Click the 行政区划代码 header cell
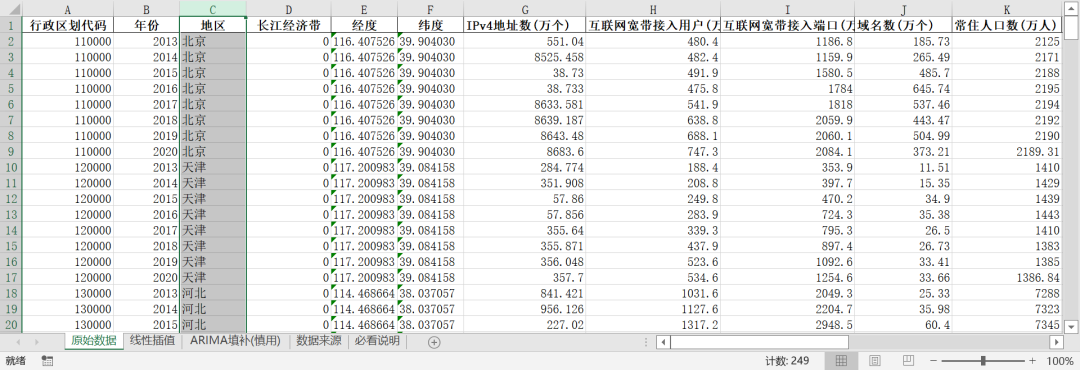 [x=68, y=25]
